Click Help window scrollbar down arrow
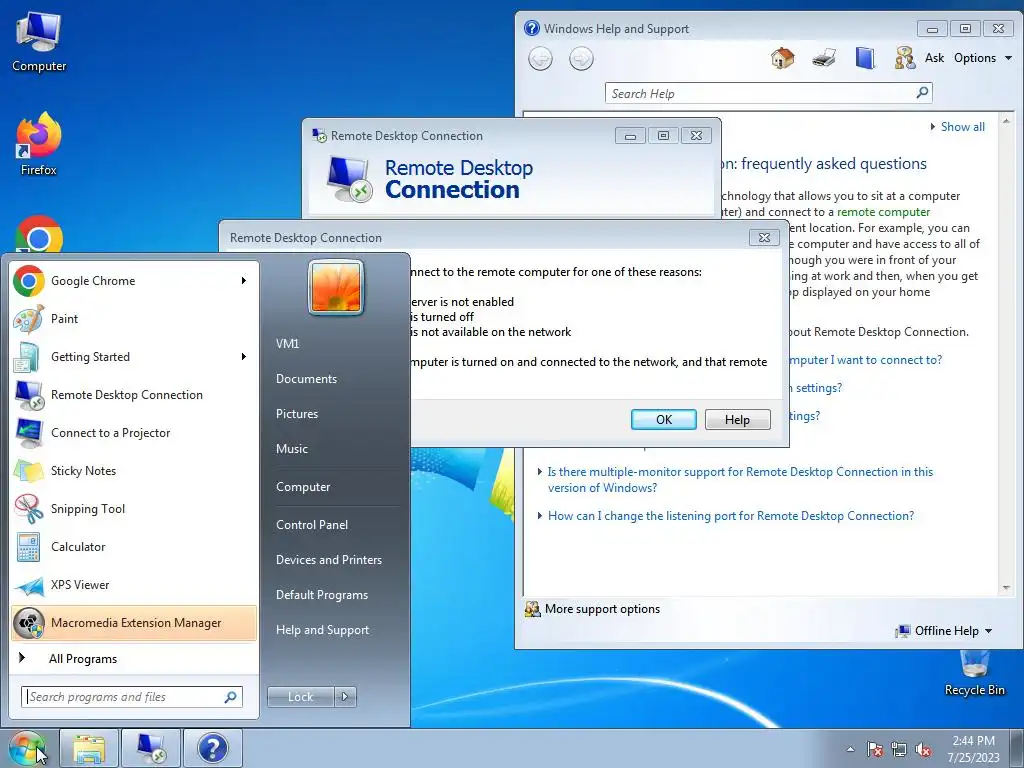 (1006, 588)
